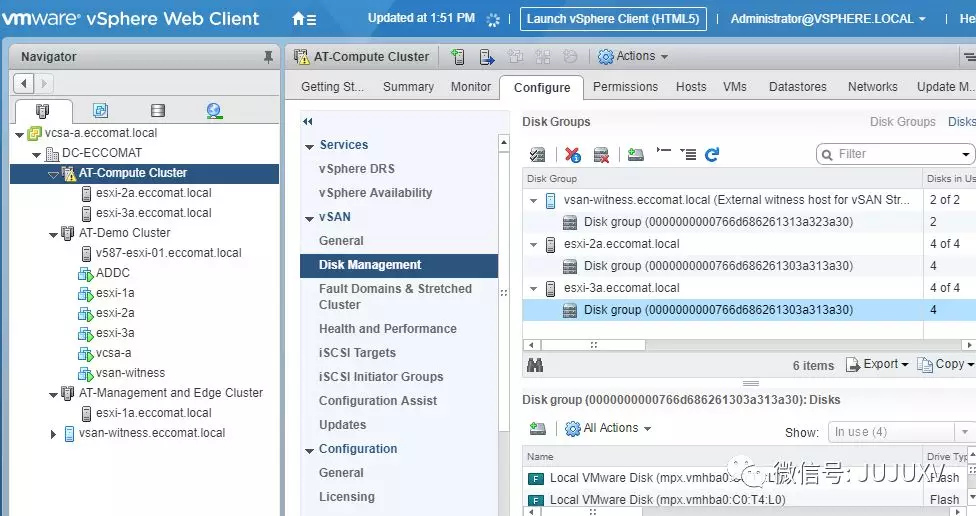Collapse the AT-Compute Cluster tree node
The width and height of the screenshot is (976, 516).
(x=54, y=174)
